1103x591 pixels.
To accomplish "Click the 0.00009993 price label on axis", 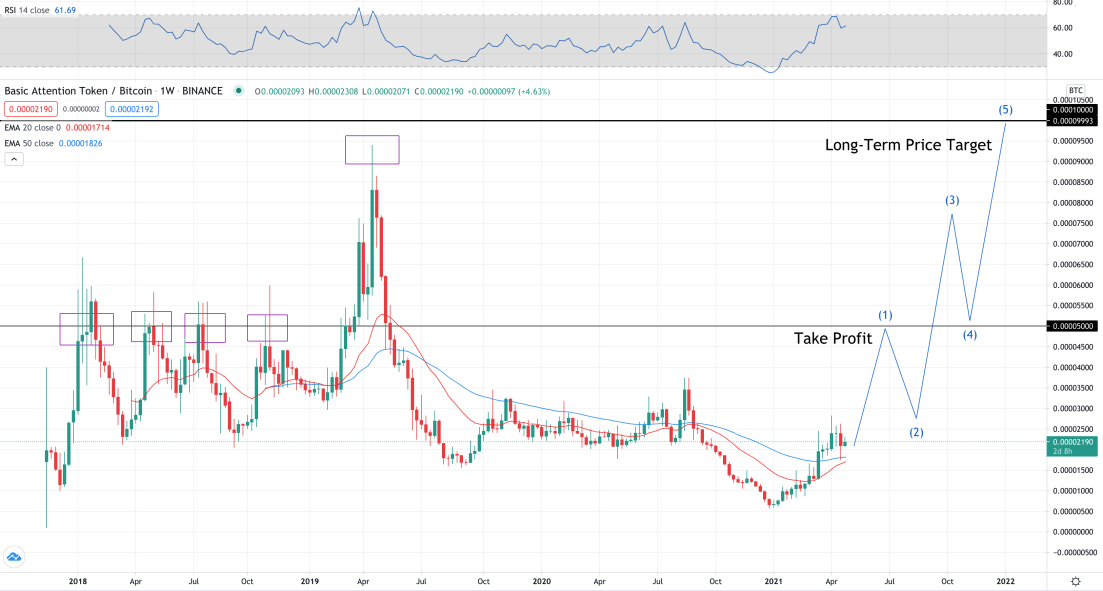I will [1073, 120].
